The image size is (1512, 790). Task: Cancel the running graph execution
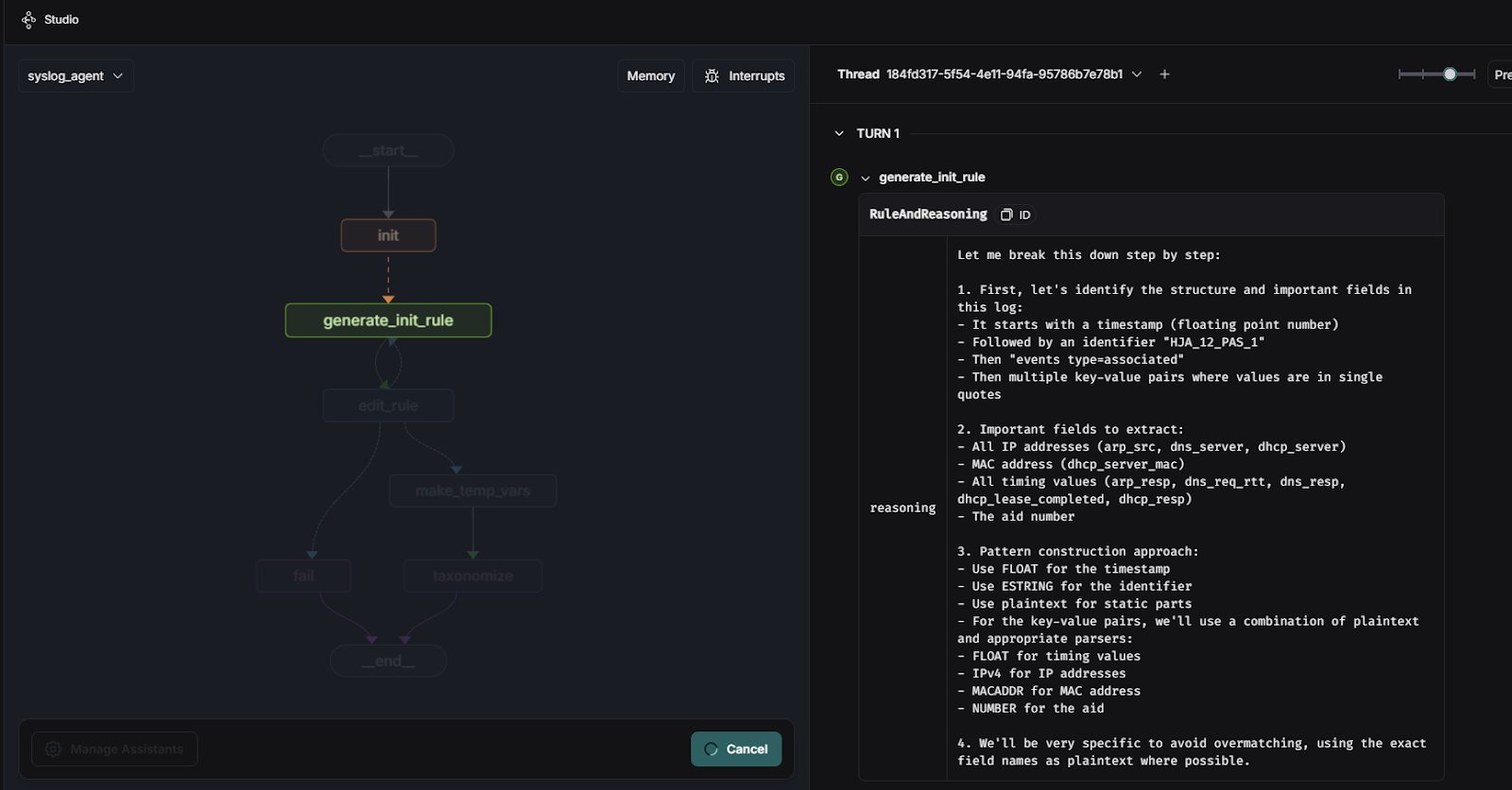736,749
